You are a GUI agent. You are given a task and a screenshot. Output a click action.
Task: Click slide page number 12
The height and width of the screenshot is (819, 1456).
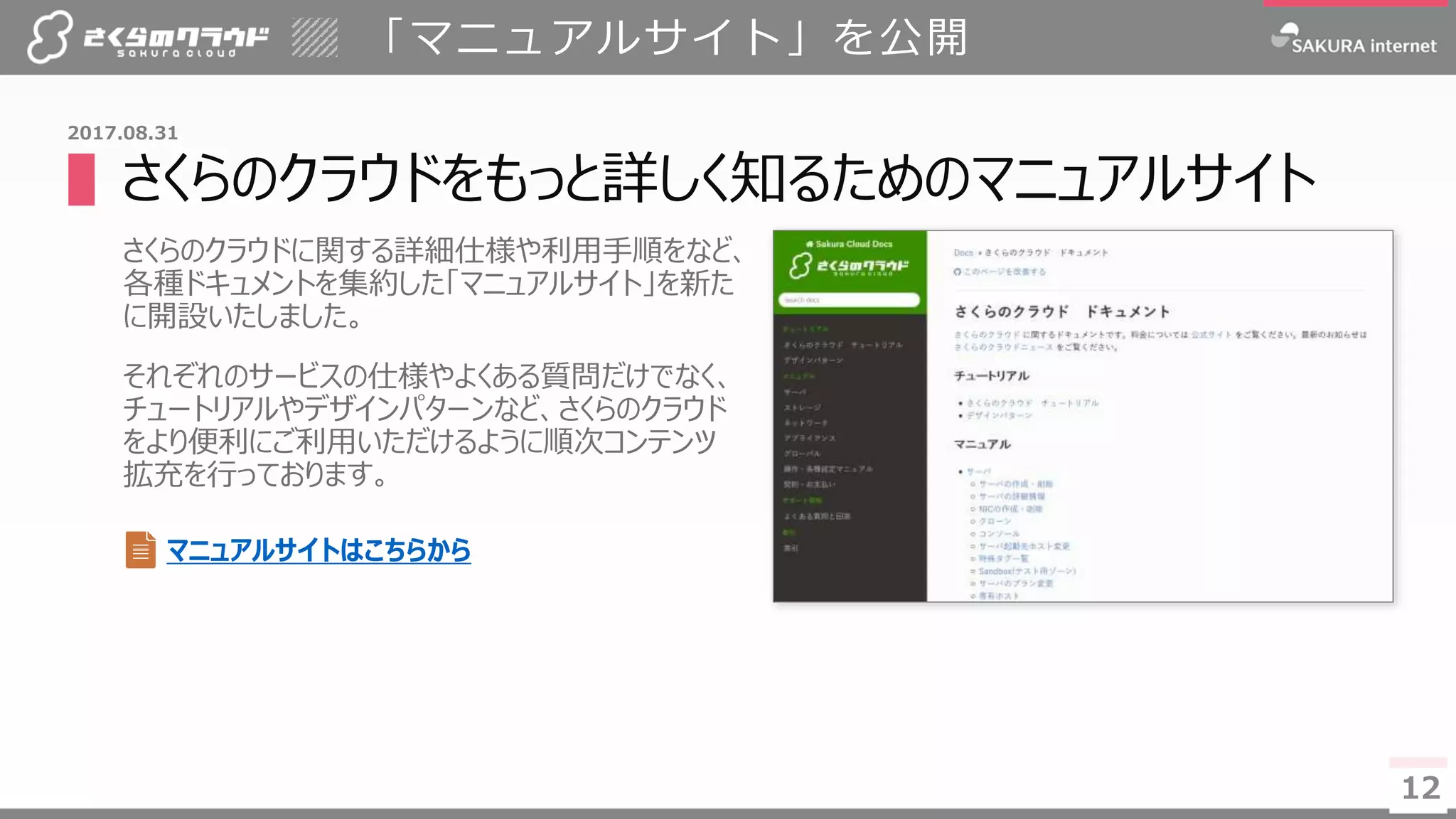pos(1420,788)
